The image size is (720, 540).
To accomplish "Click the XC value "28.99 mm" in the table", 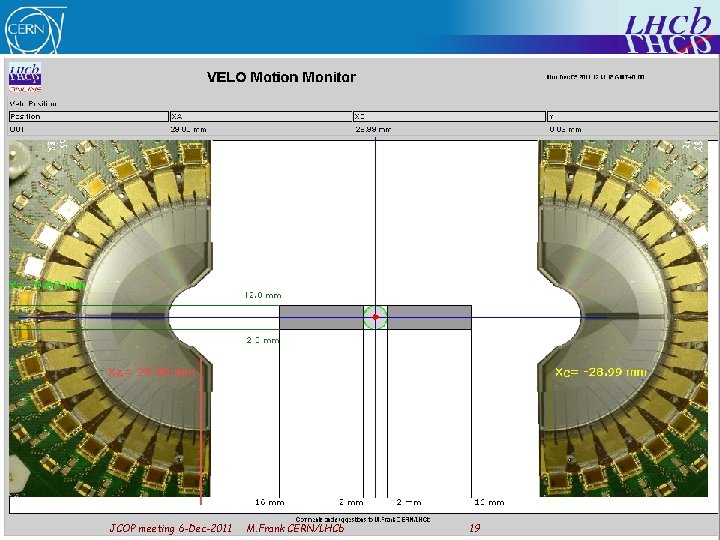I will [373, 129].
